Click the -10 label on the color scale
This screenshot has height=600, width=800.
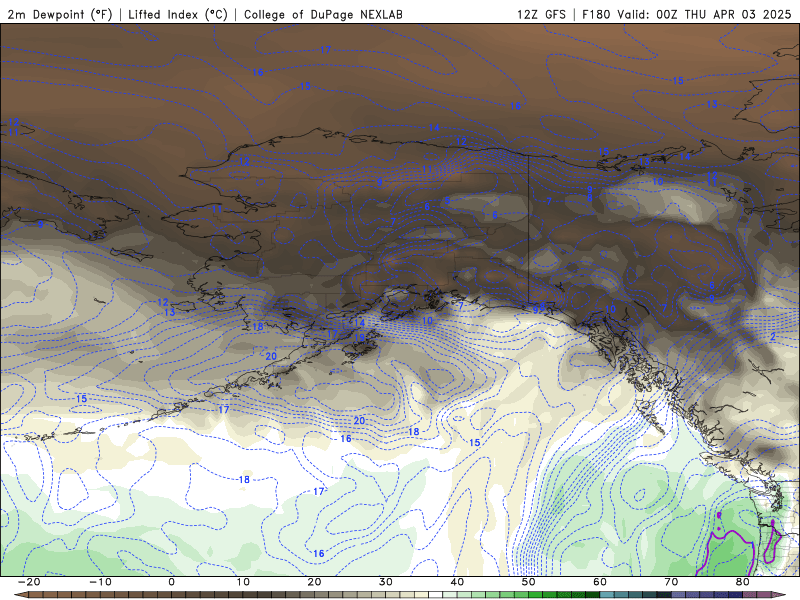100,582
